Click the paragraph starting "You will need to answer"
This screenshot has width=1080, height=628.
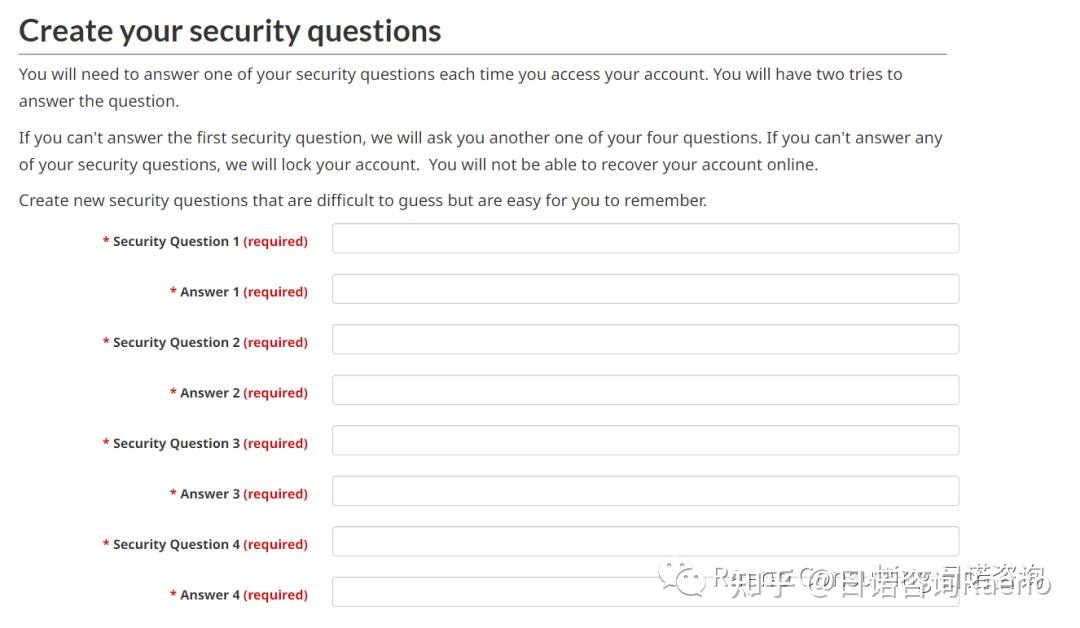460,87
